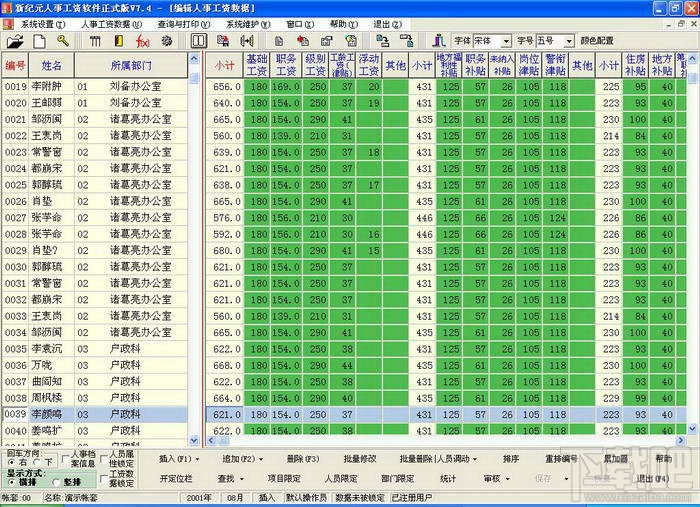
Task: Toggle the 人事档案信息 checkbox
Action: tap(66, 459)
